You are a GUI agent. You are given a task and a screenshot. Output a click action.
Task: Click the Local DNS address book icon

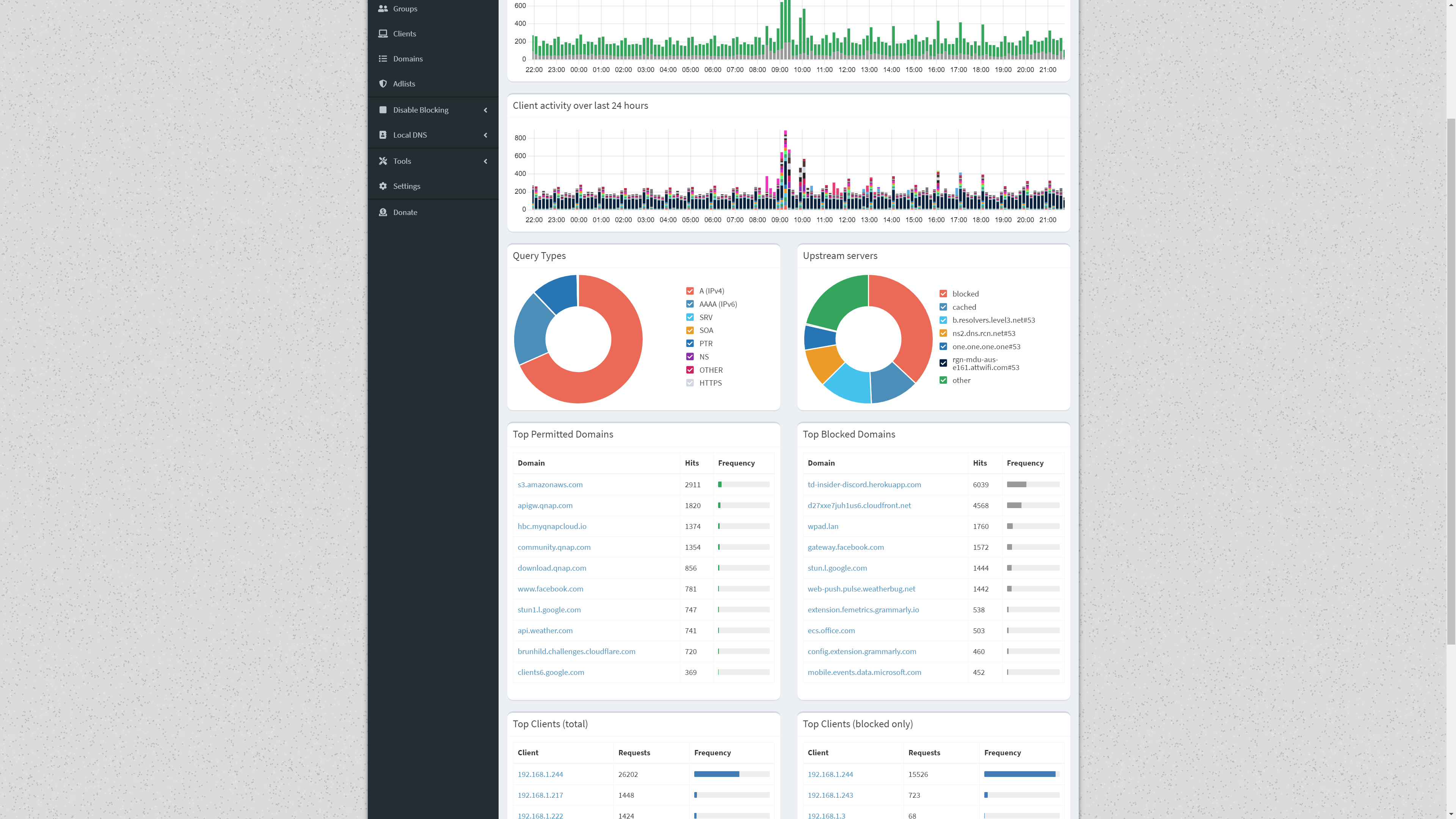383,135
